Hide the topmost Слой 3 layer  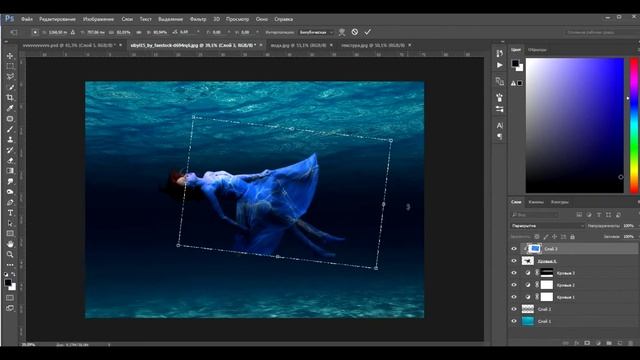click(x=514, y=249)
